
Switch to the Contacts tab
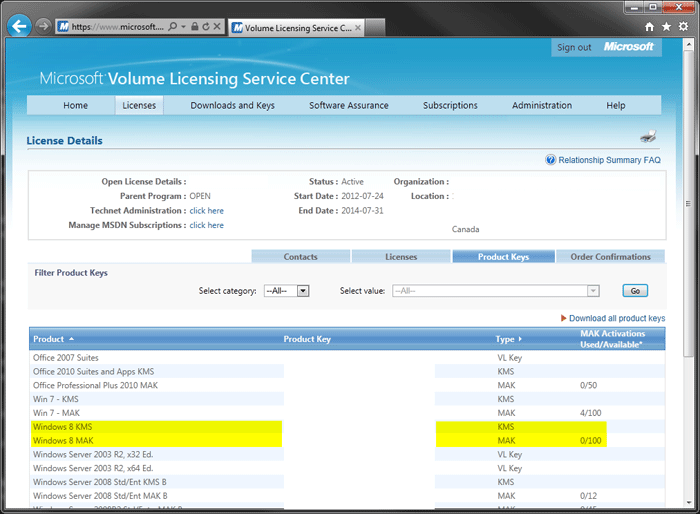tap(300, 257)
